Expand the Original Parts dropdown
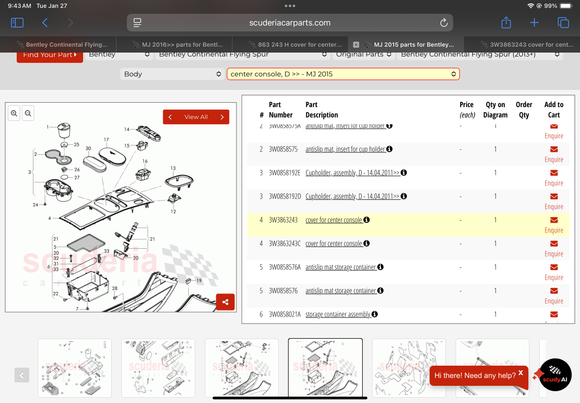580x403 pixels. [x=363, y=55]
